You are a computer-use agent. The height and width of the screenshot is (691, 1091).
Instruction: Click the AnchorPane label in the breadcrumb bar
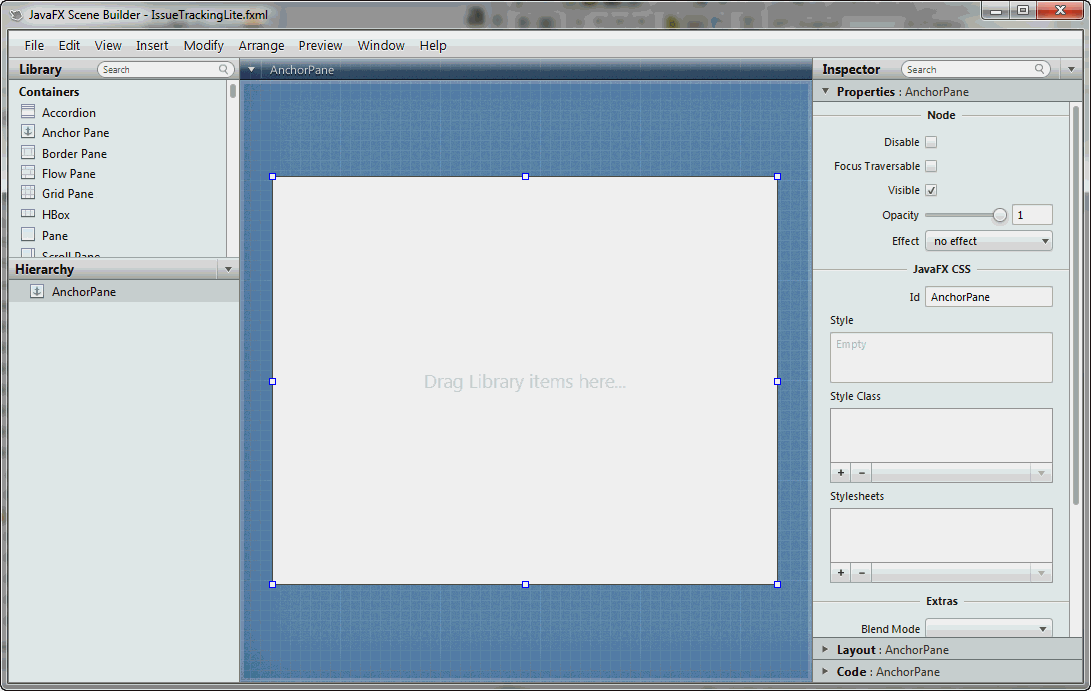302,70
